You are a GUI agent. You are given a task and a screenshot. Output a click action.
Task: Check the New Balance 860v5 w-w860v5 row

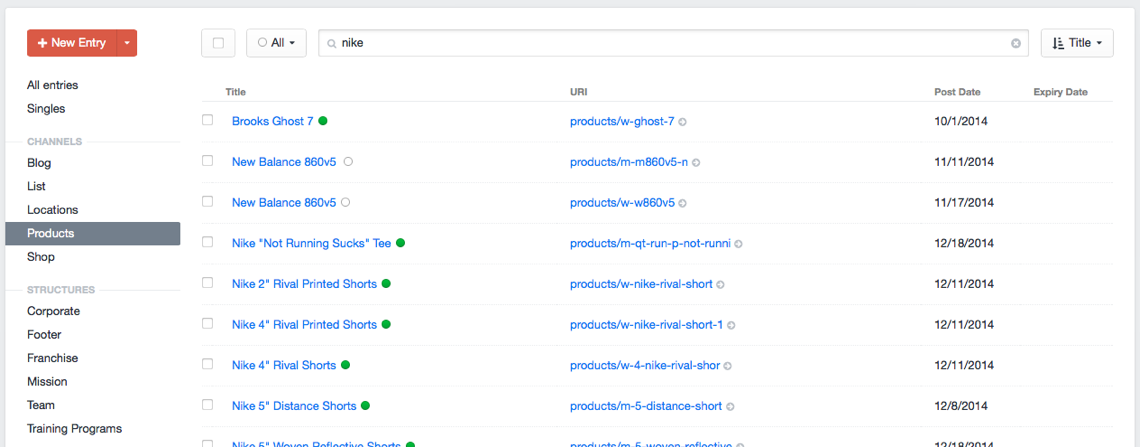click(208, 201)
